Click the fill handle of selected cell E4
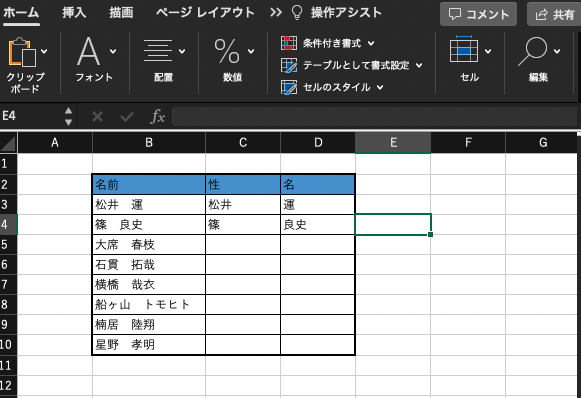Image resolution: width=581 pixels, height=398 pixels. click(x=430, y=234)
